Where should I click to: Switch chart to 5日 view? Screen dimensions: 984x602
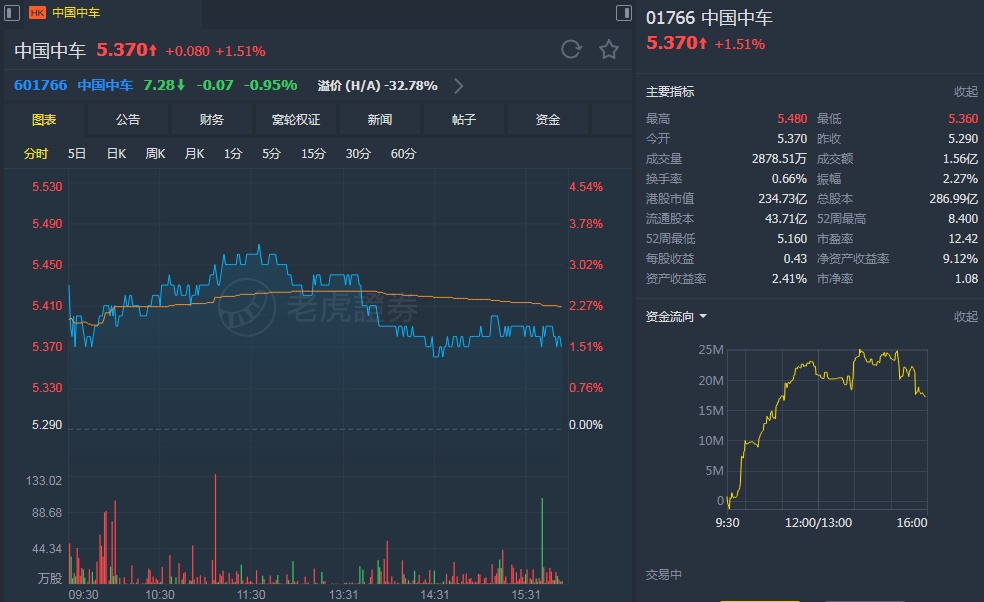[77, 154]
